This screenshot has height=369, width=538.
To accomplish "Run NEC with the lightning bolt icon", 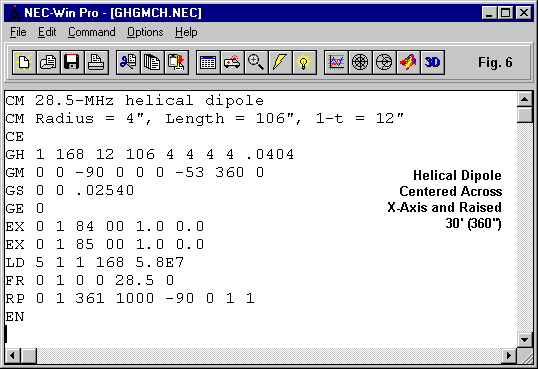I will pyautogui.click(x=280, y=62).
